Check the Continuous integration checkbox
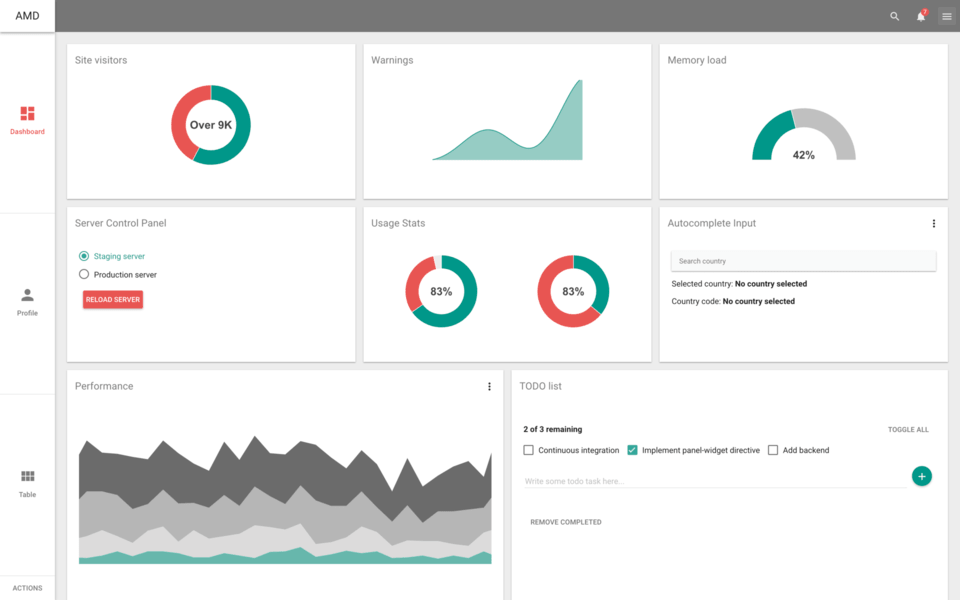 [x=528, y=450]
